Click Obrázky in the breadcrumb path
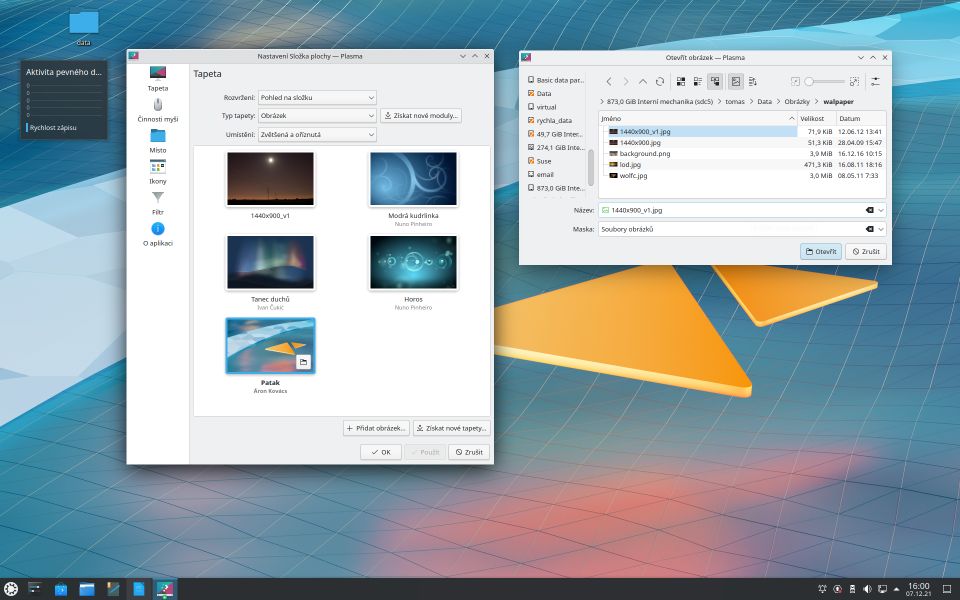 797,102
